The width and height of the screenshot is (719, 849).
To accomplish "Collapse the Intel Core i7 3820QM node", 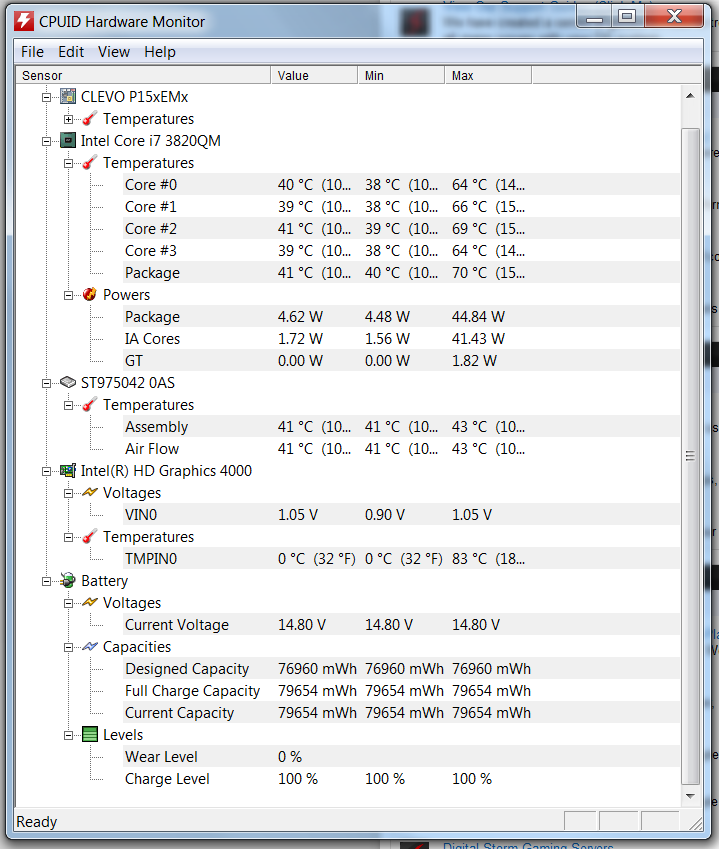I will 47,141.
